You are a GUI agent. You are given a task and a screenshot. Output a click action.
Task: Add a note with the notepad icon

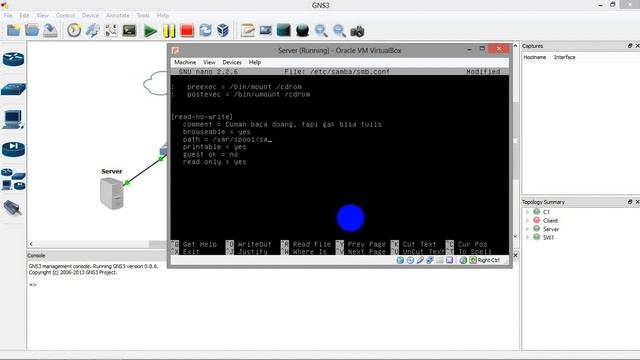click(247, 31)
